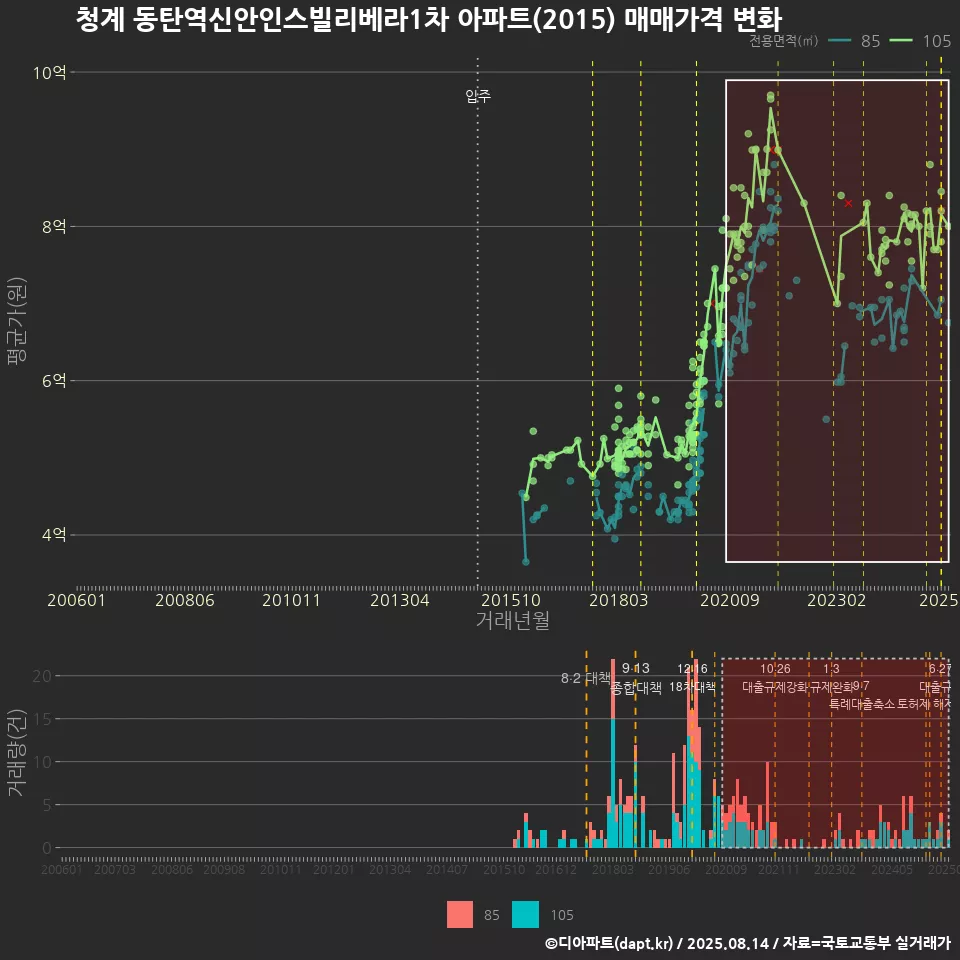Select the 8억 y-axis label
960x960 pixels.
click(x=54, y=227)
